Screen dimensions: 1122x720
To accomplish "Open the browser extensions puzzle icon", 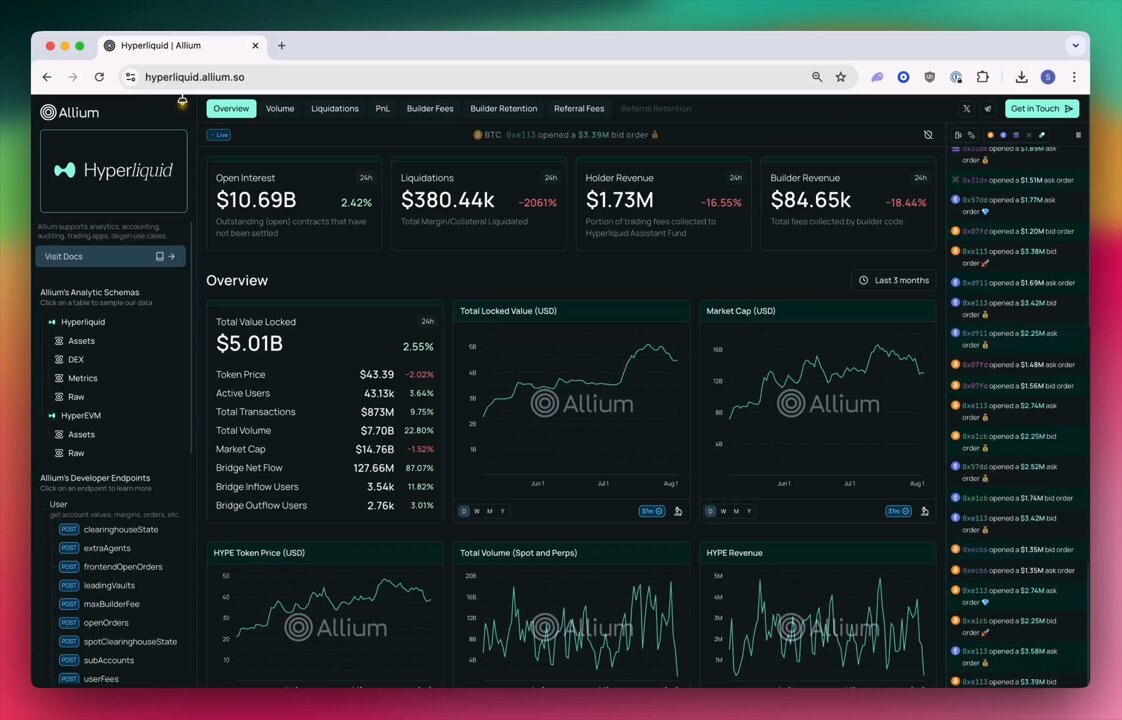I will [x=982, y=77].
